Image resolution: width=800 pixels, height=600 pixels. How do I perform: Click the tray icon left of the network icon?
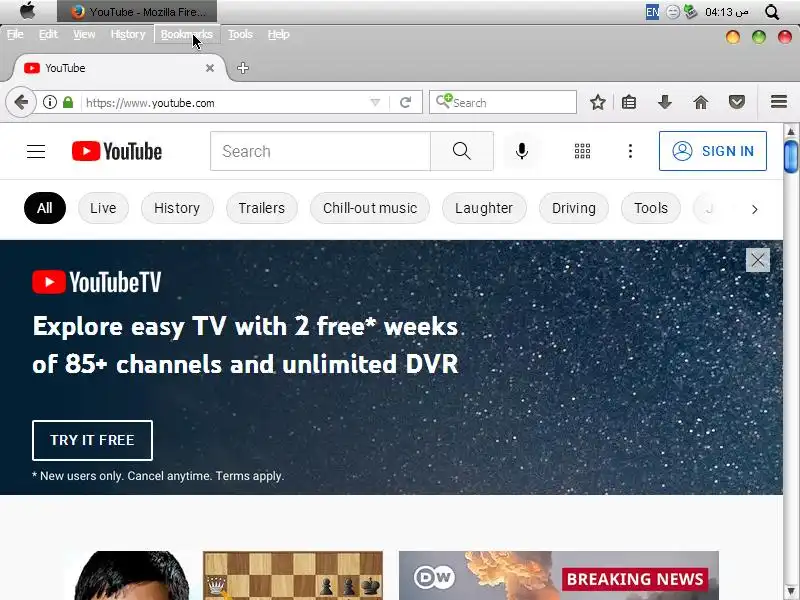pos(673,12)
